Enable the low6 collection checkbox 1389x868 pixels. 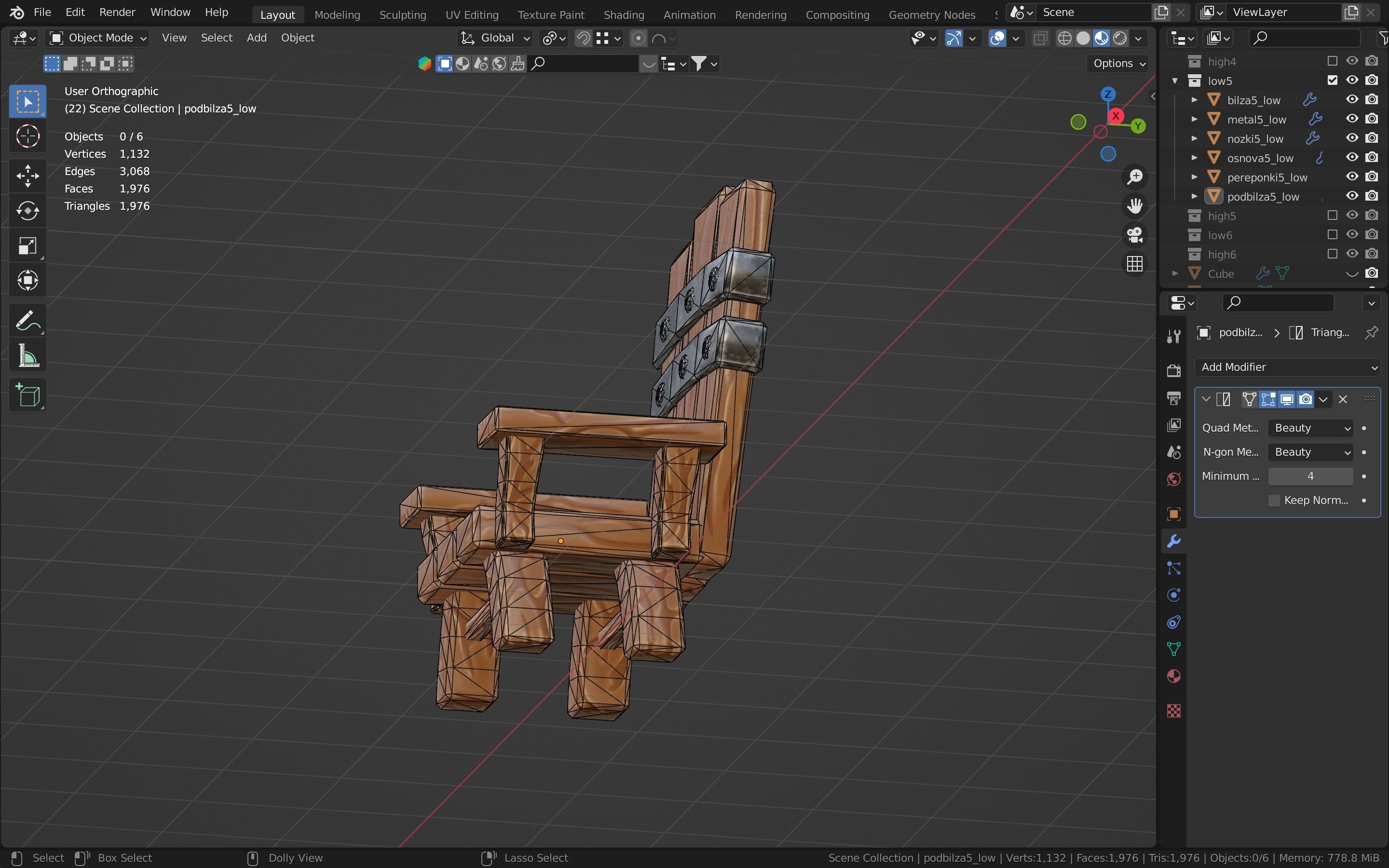point(1332,235)
